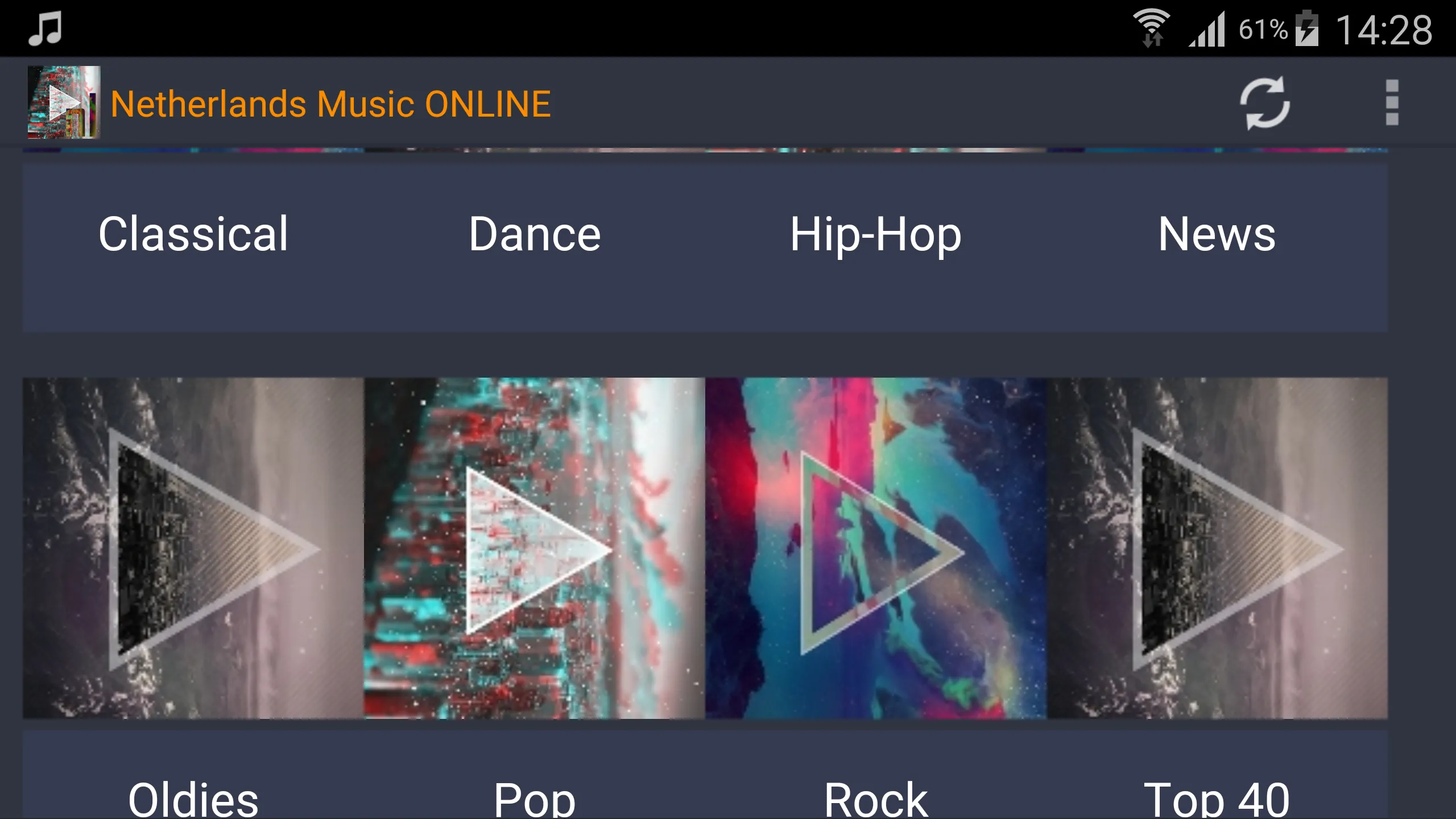Image resolution: width=1456 pixels, height=819 pixels.
Task: Click the refresh/reload icon
Action: click(x=1263, y=103)
